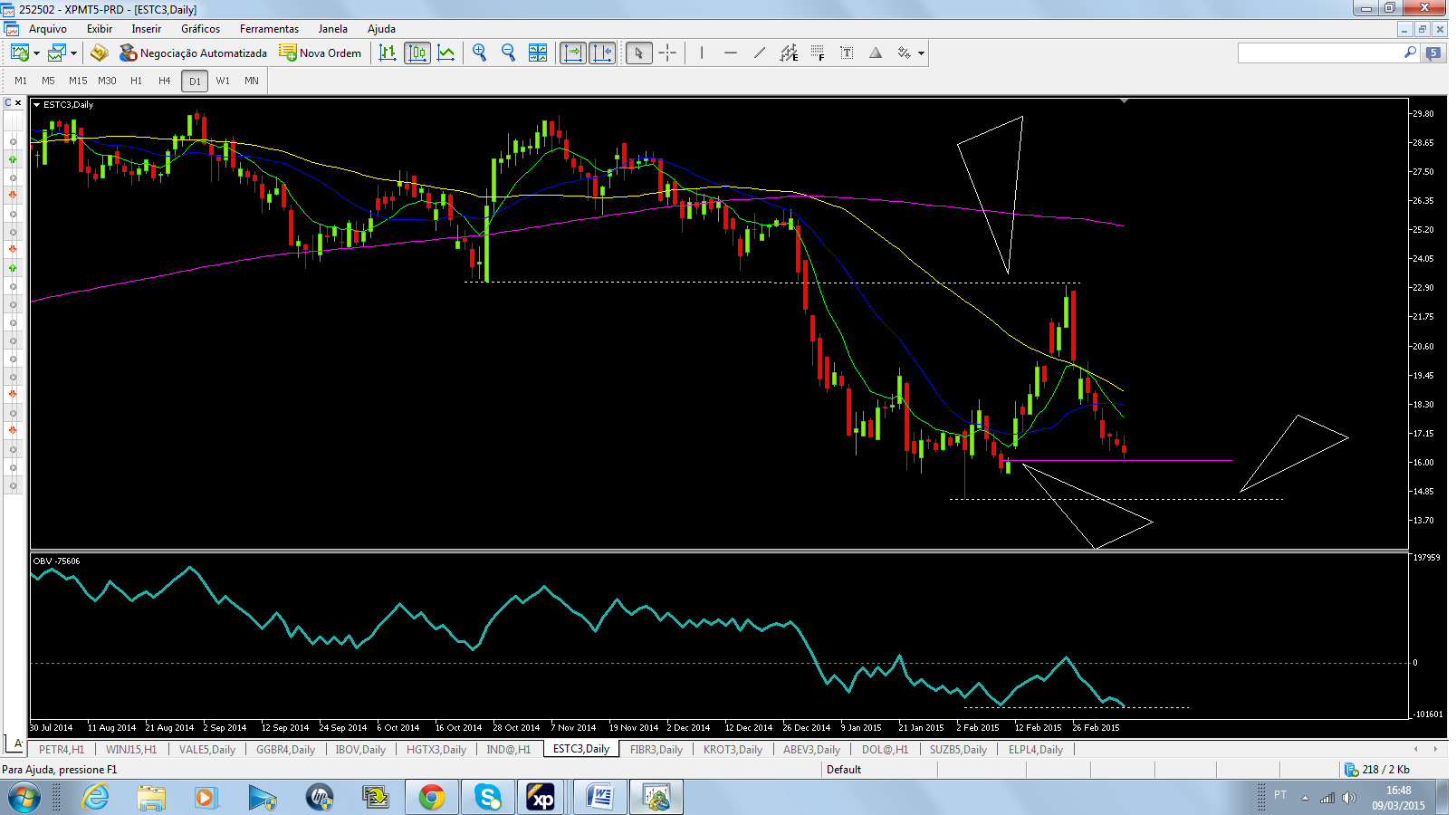
Task: Click the Nova Ordem button
Action: click(x=321, y=53)
